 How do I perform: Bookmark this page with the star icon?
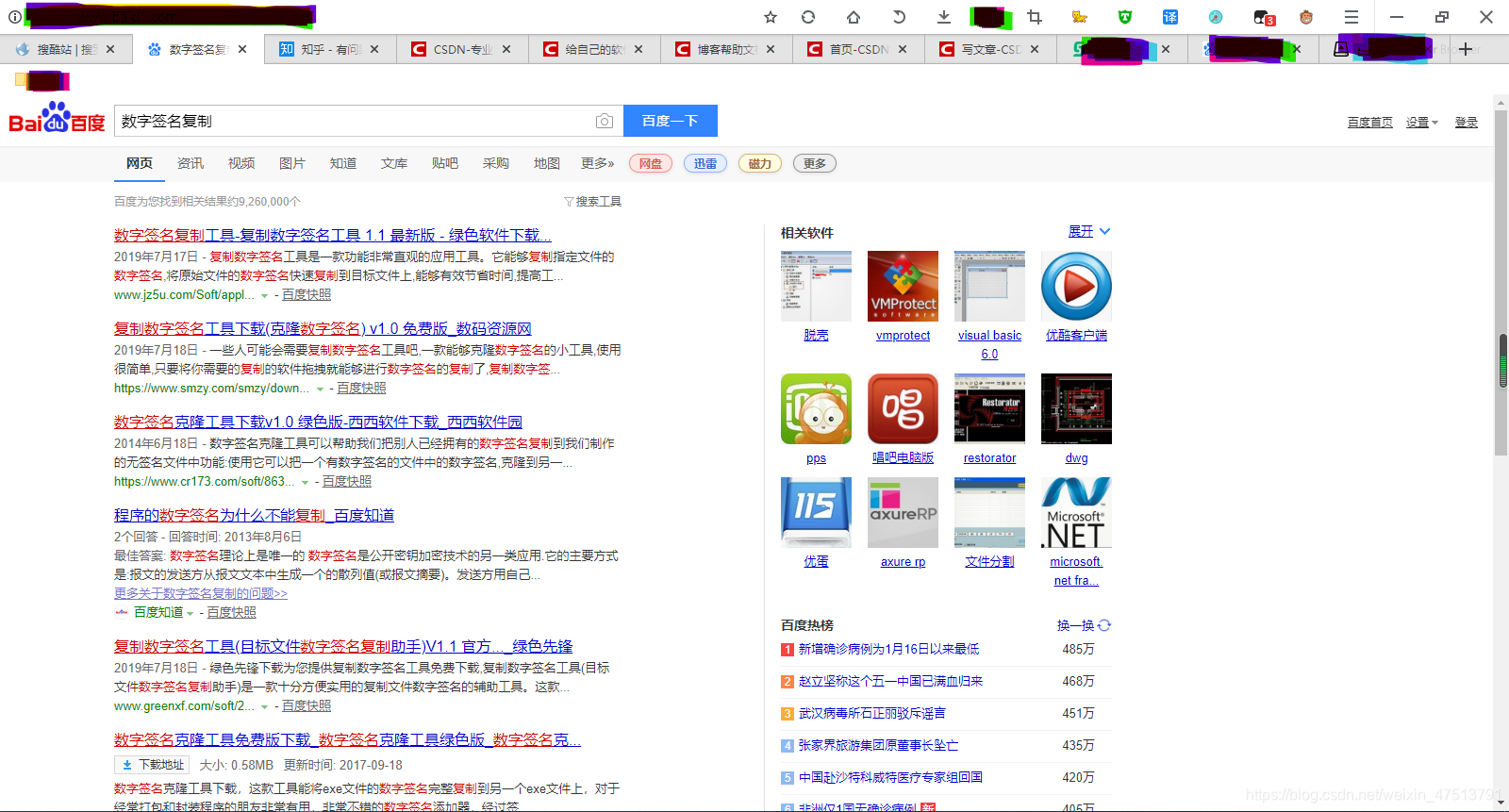click(771, 17)
